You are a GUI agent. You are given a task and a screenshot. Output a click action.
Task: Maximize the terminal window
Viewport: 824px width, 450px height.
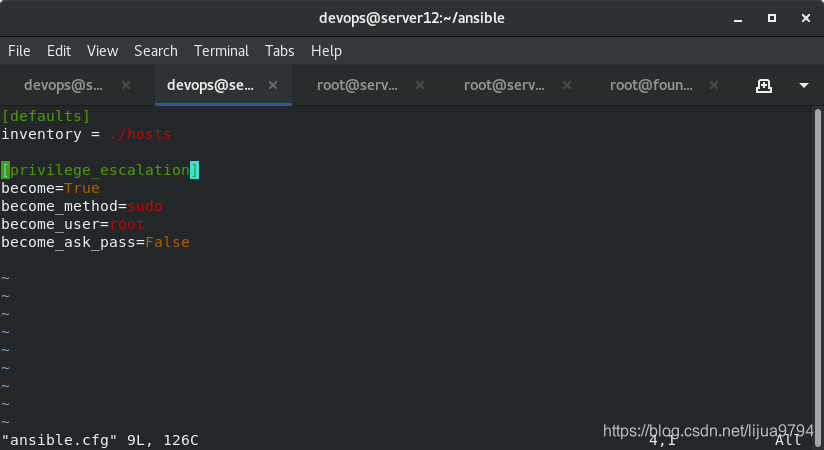(x=771, y=18)
